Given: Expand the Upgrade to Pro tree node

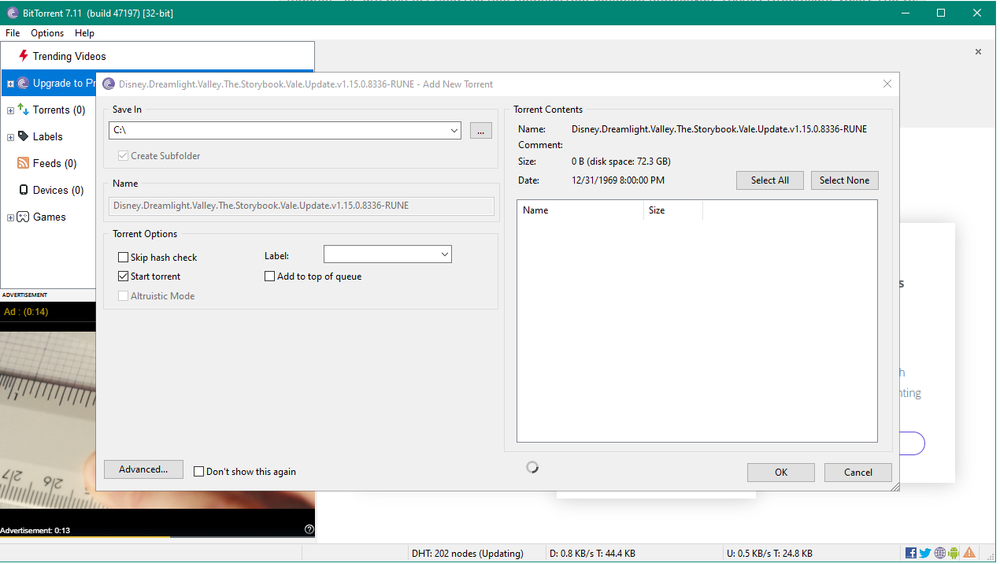Looking at the screenshot, I should pyautogui.click(x=10, y=84).
